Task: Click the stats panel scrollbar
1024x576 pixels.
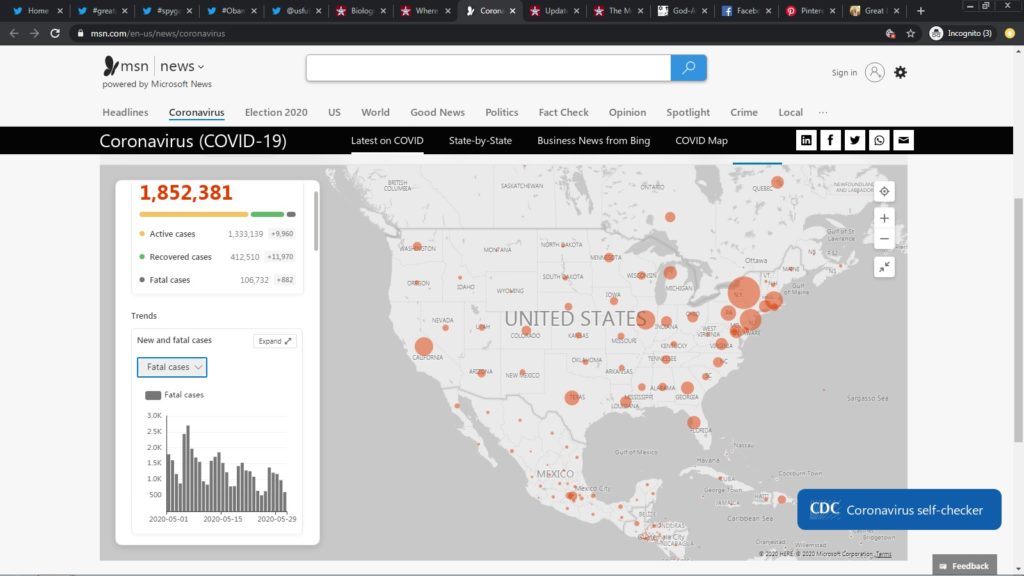Action: pyautogui.click(x=317, y=220)
